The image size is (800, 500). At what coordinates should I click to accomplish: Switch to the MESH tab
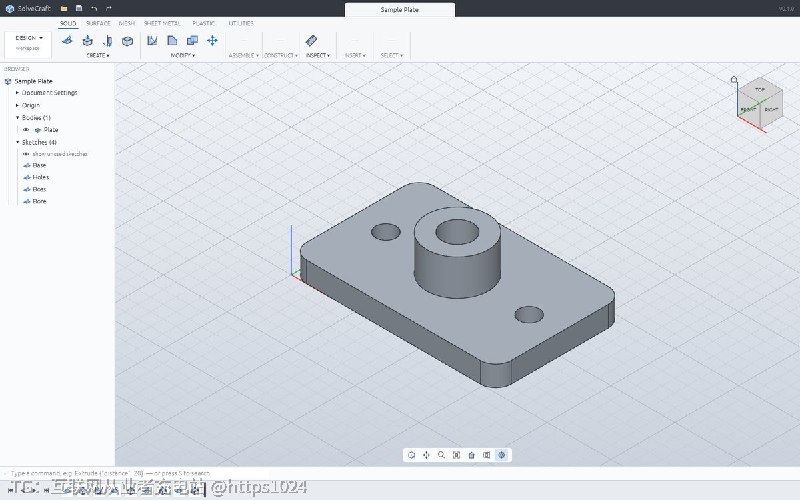(x=127, y=23)
